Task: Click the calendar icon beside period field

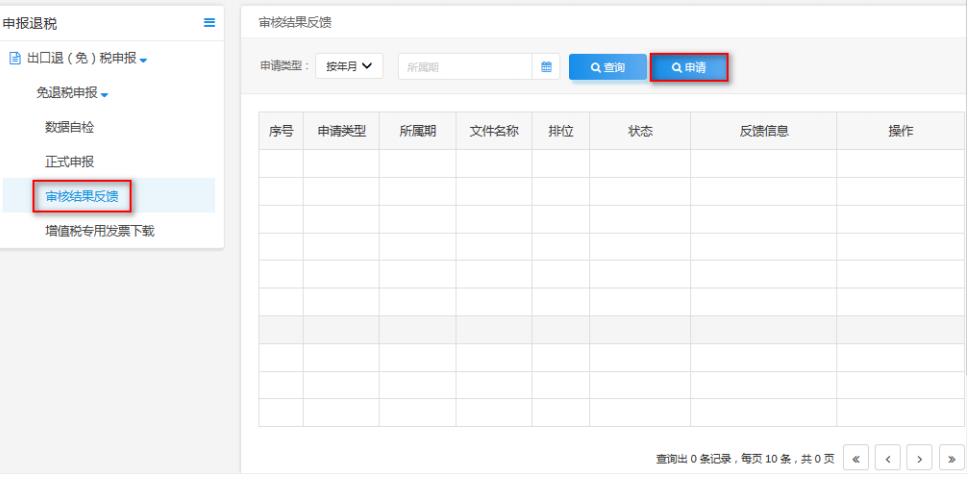Action: 546,67
